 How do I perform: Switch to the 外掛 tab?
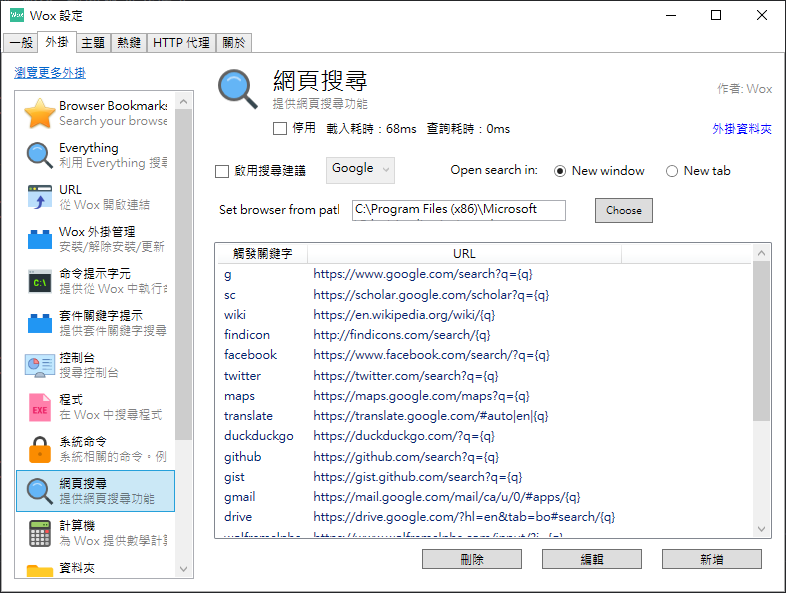pos(57,42)
